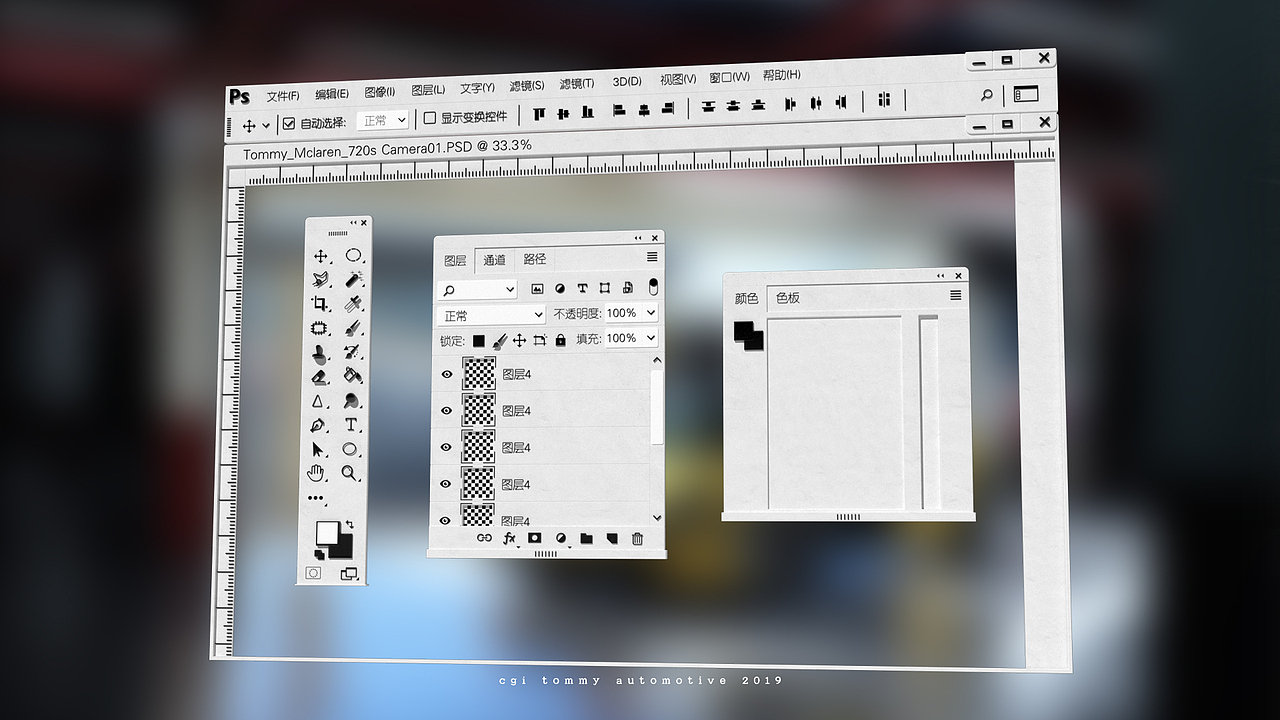
Task: Select the Brush tool
Action: tap(353, 327)
